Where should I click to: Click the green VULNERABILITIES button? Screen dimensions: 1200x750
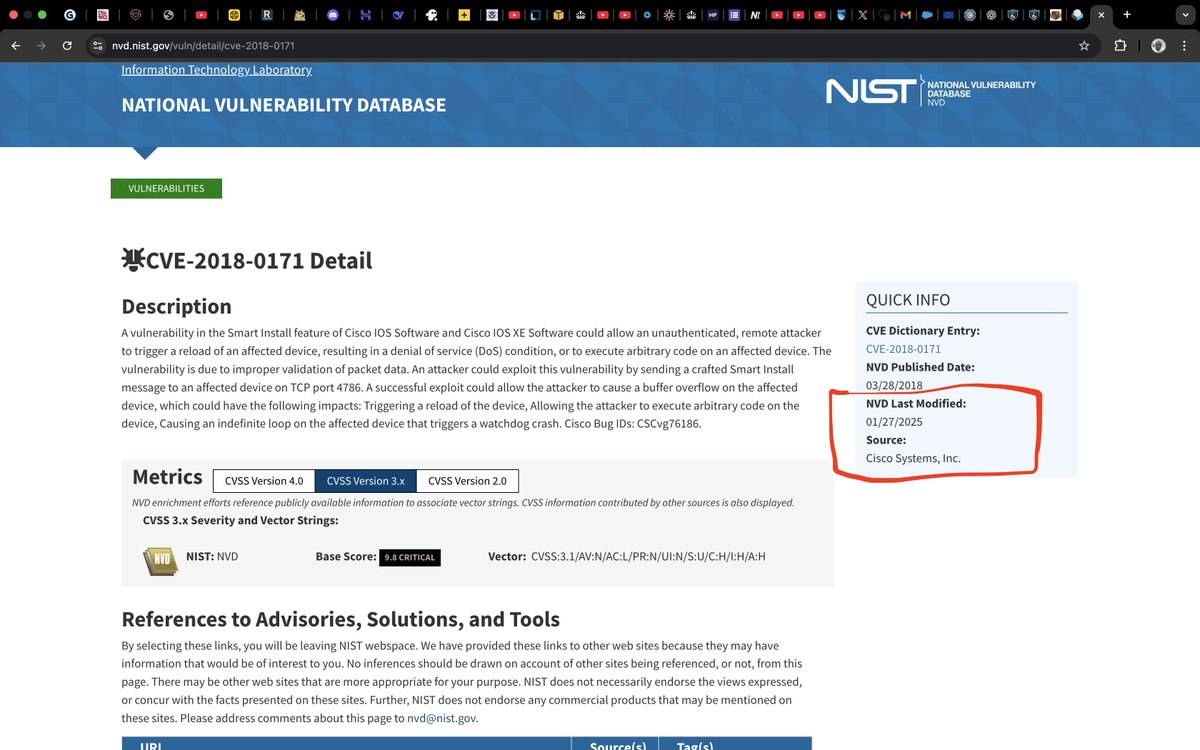[166, 188]
